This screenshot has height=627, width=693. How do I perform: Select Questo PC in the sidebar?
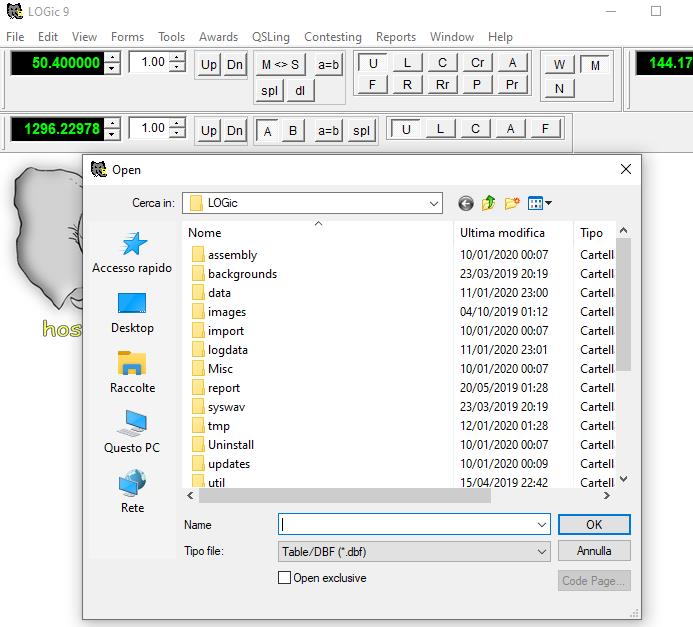tap(132, 433)
